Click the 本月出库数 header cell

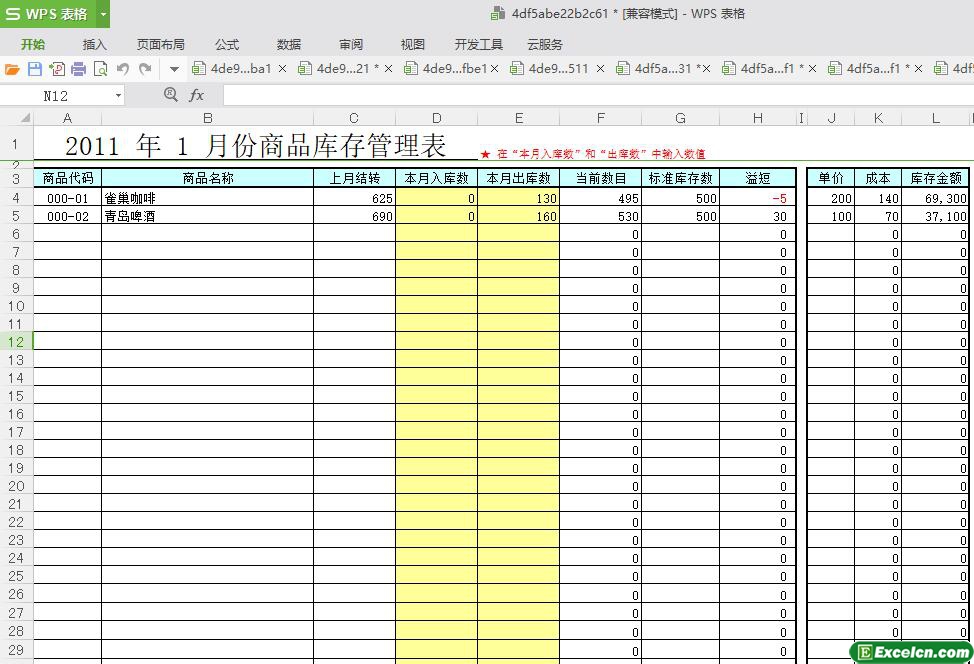(519, 178)
